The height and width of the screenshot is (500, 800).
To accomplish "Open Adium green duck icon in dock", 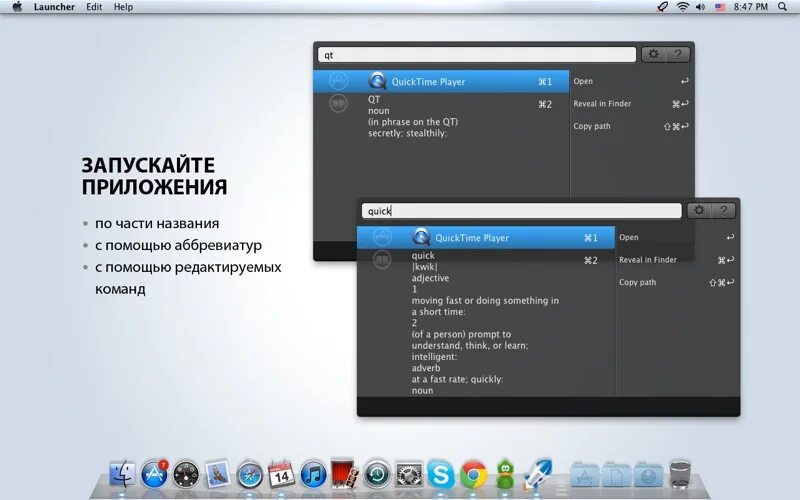I will pos(505,474).
